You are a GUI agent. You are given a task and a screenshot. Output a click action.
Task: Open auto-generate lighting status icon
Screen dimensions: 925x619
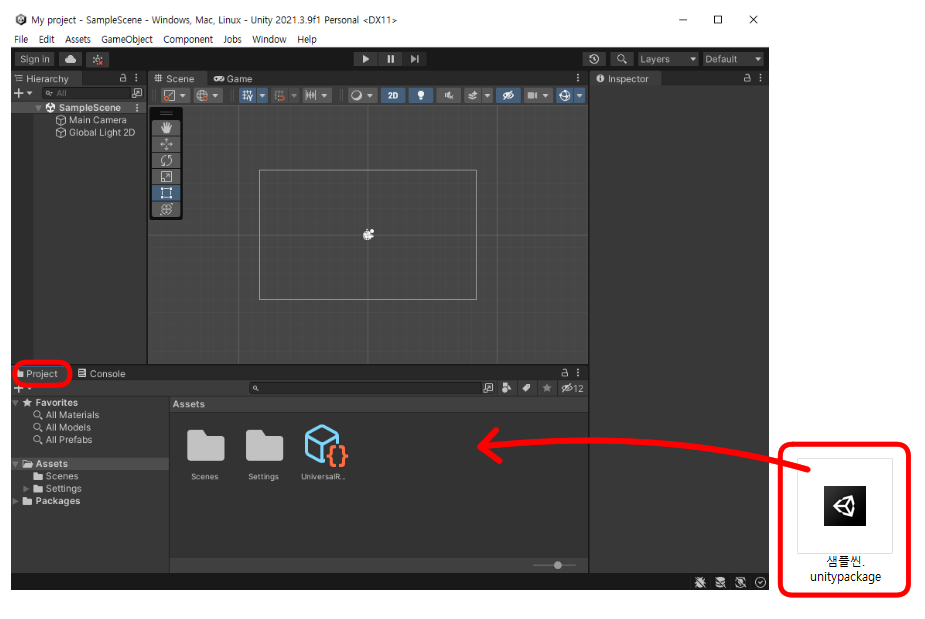pyautogui.click(x=740, y=582)
